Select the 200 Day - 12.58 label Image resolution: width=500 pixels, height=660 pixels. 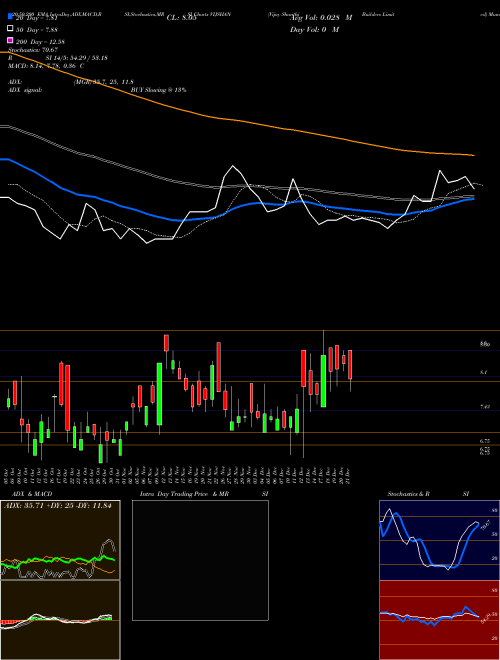(40, 42)
